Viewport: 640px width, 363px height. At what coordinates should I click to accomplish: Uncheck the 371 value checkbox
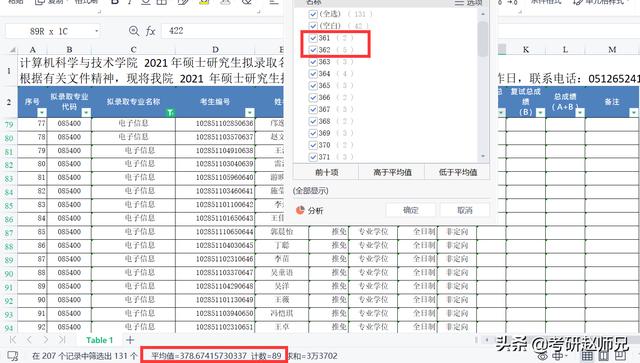313,156
